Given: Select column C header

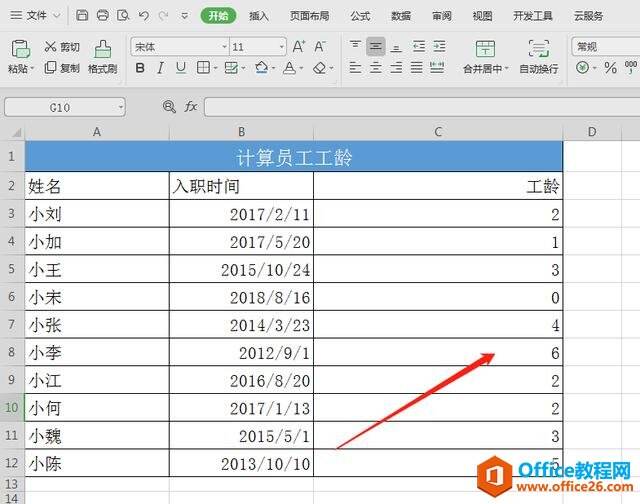Looking at the screenshot, I should (438, 132).
